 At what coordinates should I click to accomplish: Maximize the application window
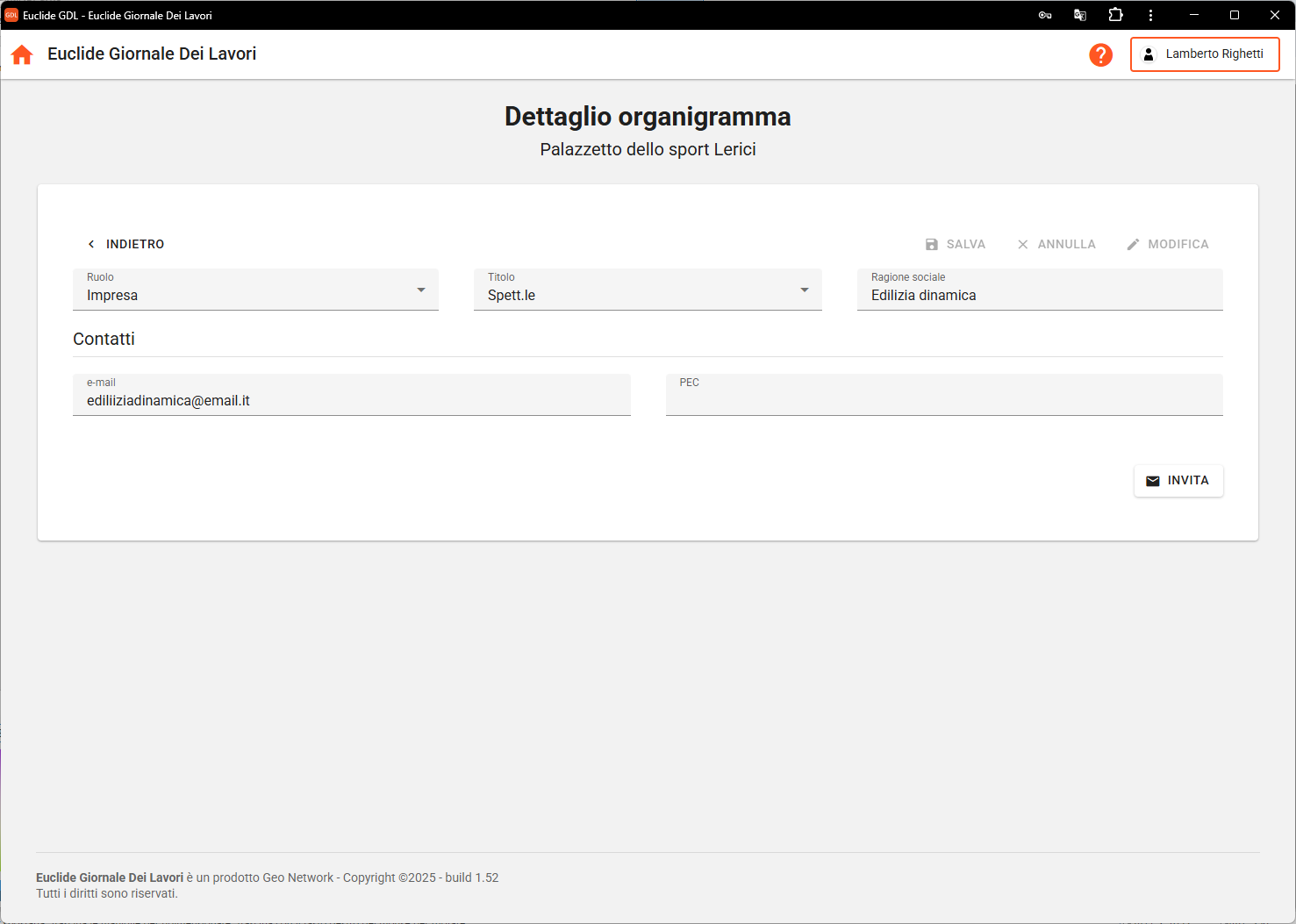1234,15
